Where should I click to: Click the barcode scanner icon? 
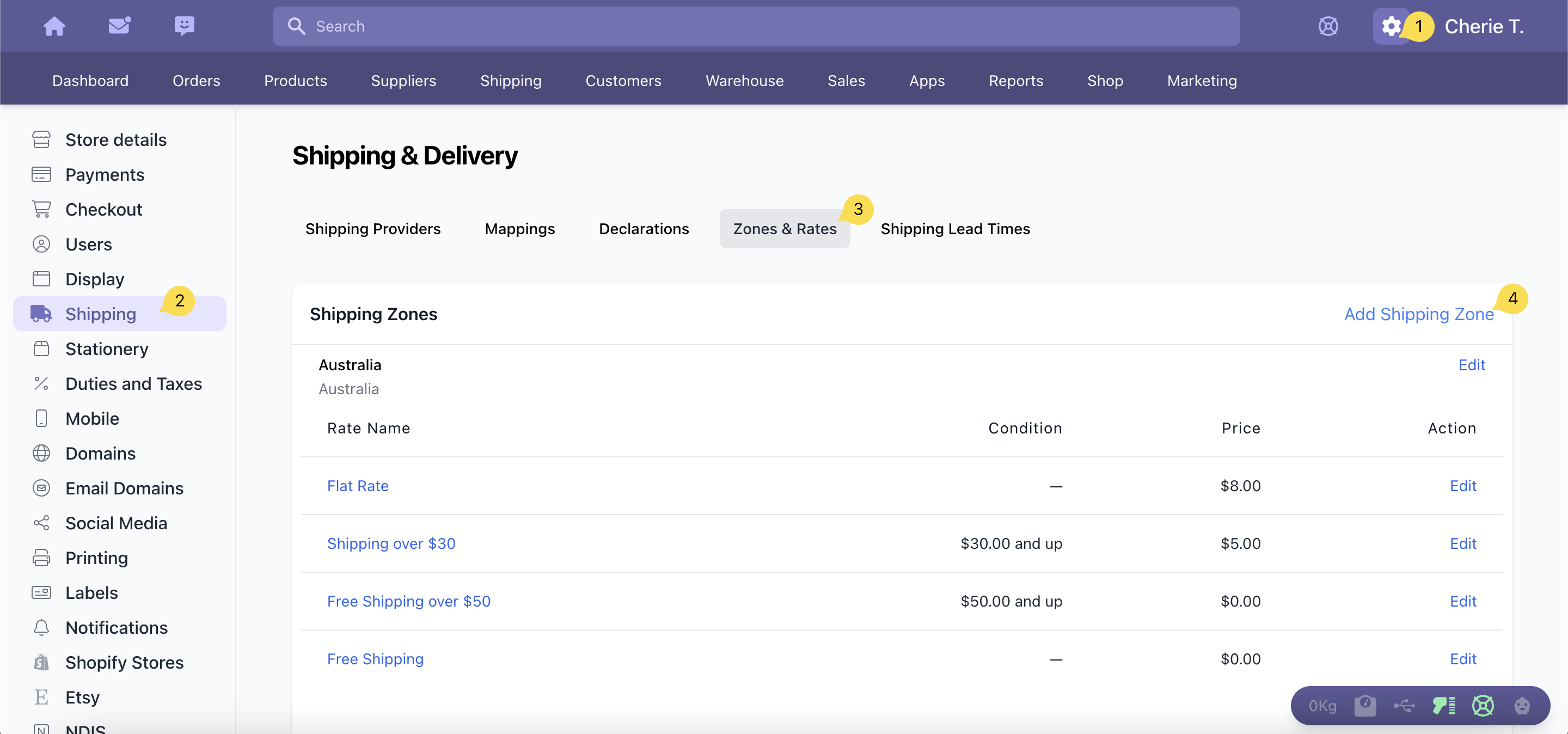click(1444, 705)
